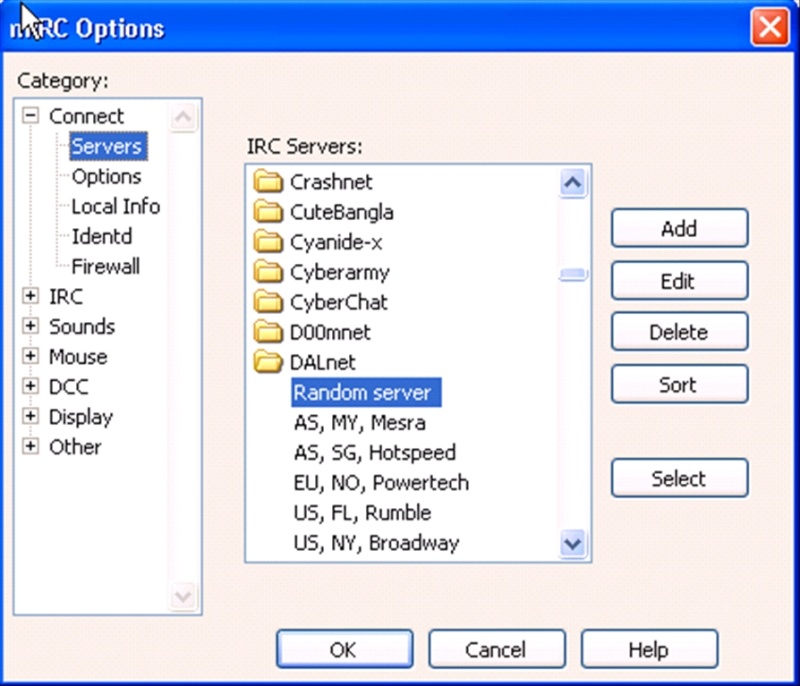The width and height of the screenshot is (800, 686).
Task: Click the Cyanide-x folder icon
Action: tap(268, 242)
